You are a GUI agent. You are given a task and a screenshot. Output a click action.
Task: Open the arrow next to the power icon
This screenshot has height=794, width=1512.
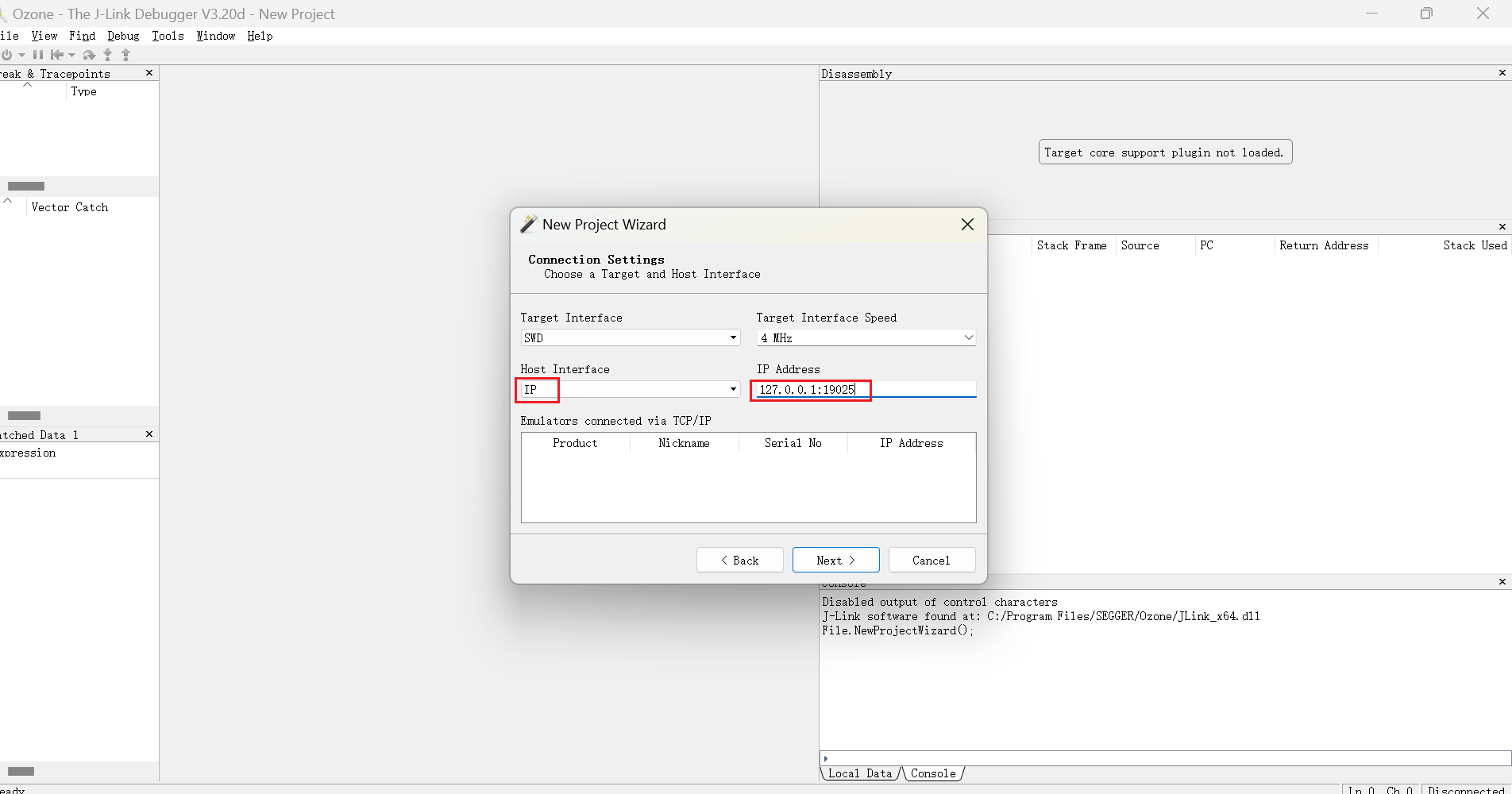pos(21,55)
